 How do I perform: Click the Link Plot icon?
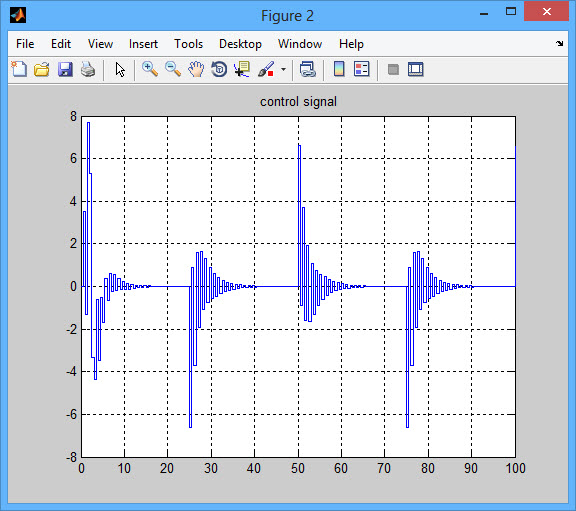point(307,69)
